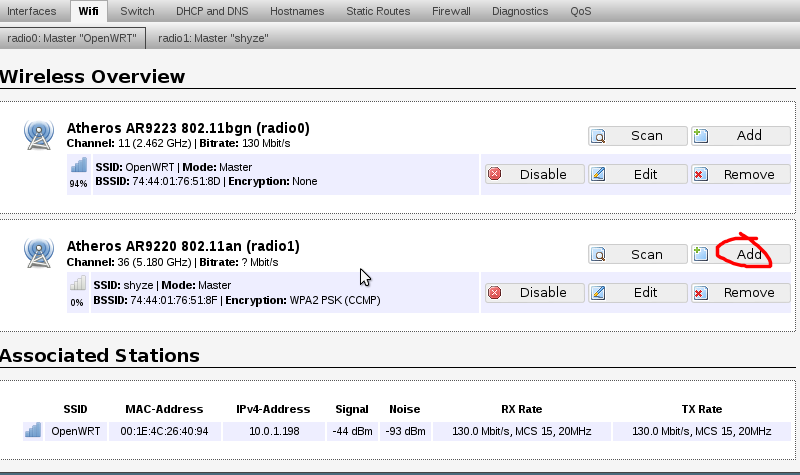Click the SSID column header
The image size is (800, 475).
click(76, 409)
